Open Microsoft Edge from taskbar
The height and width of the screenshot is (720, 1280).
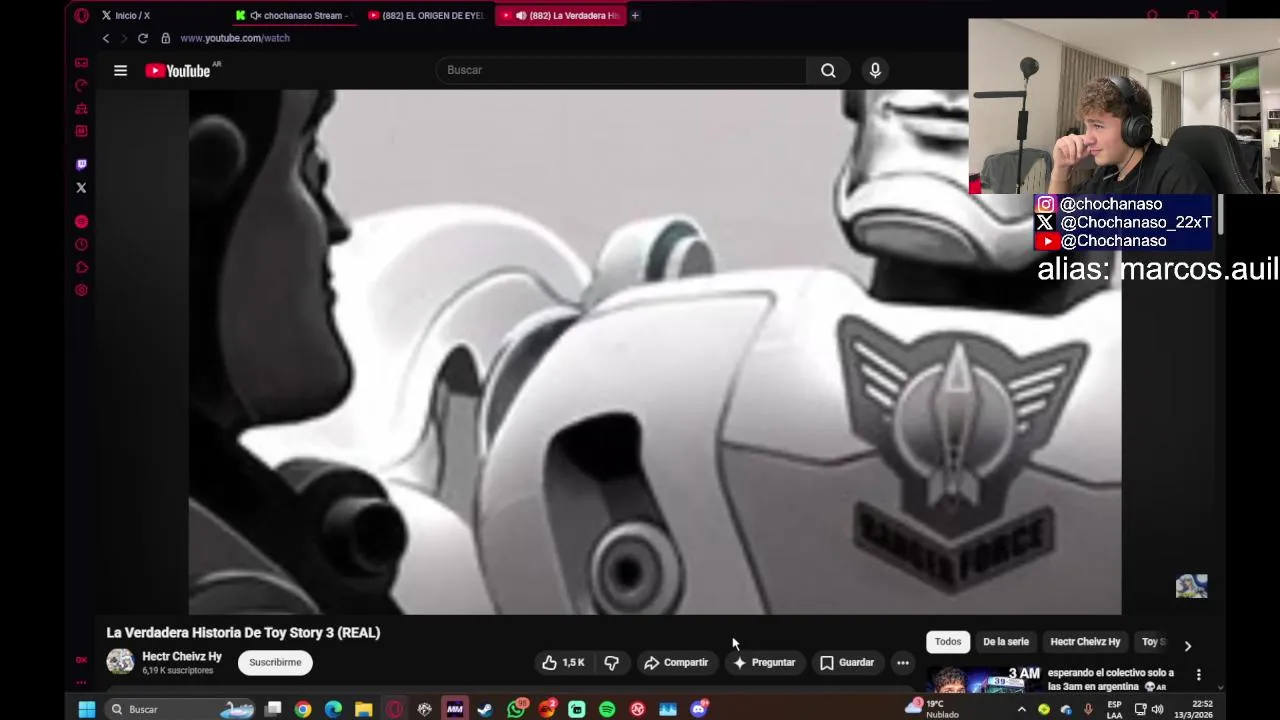click(x=333, y=709)
